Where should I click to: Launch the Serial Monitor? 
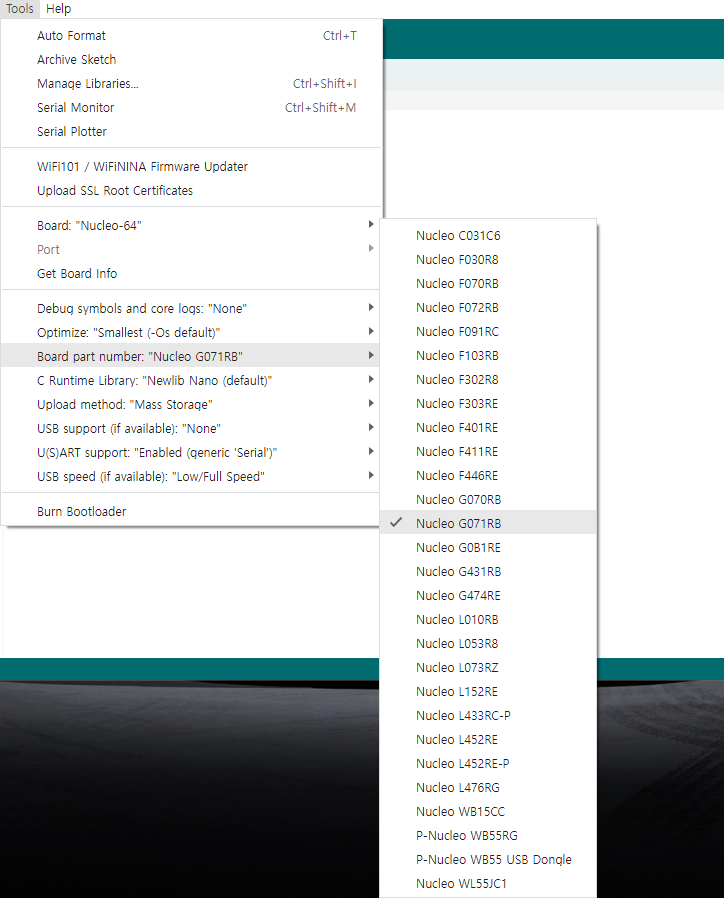click(x=191, y=108)
